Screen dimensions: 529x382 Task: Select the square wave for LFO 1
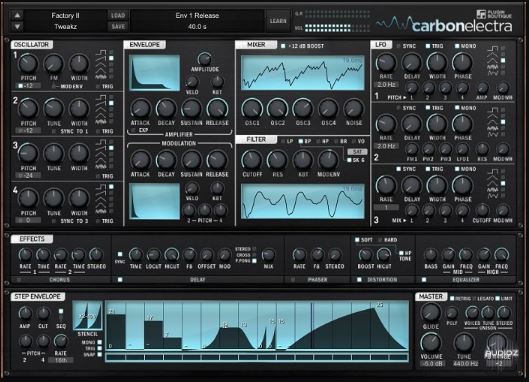click(x=503, y=48)
